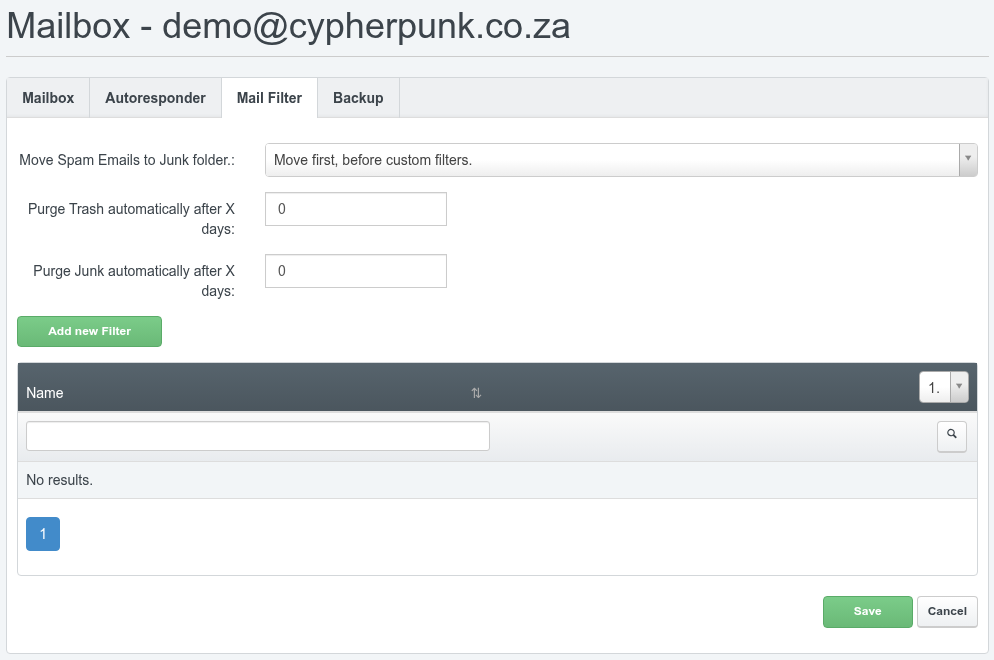
Task: Click the Move Spam Emails to Junk folder label
Action: (x=127, y=160)
